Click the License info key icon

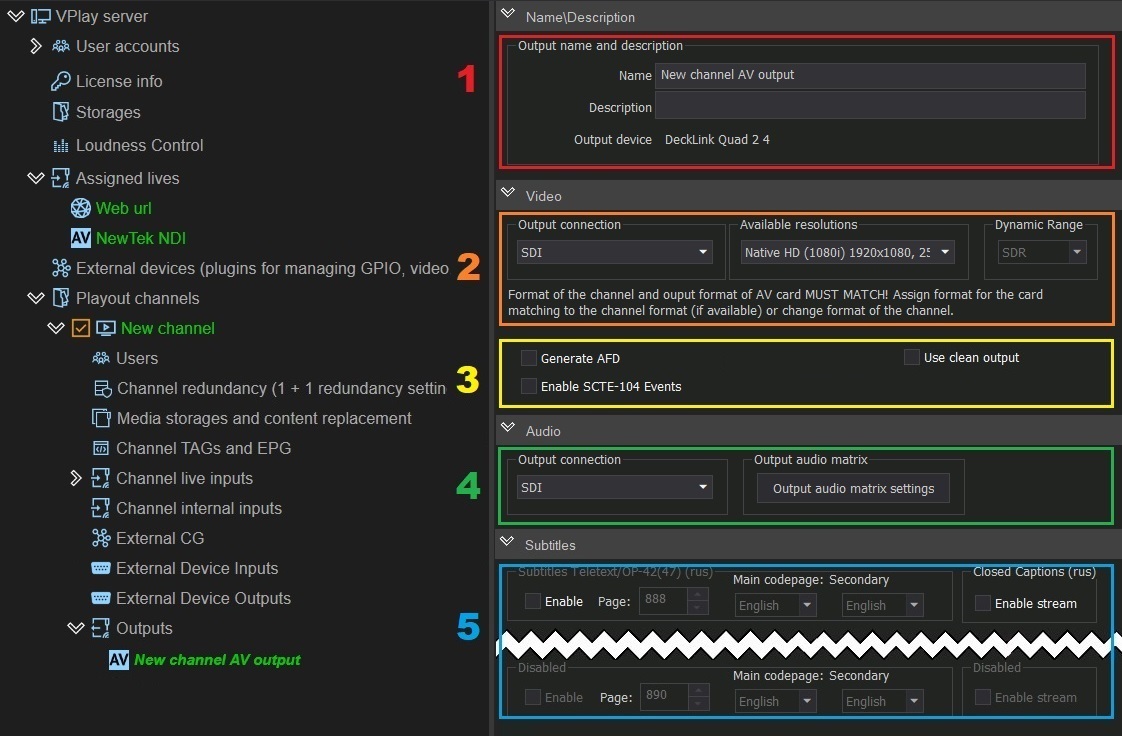(x=61, y=82)
